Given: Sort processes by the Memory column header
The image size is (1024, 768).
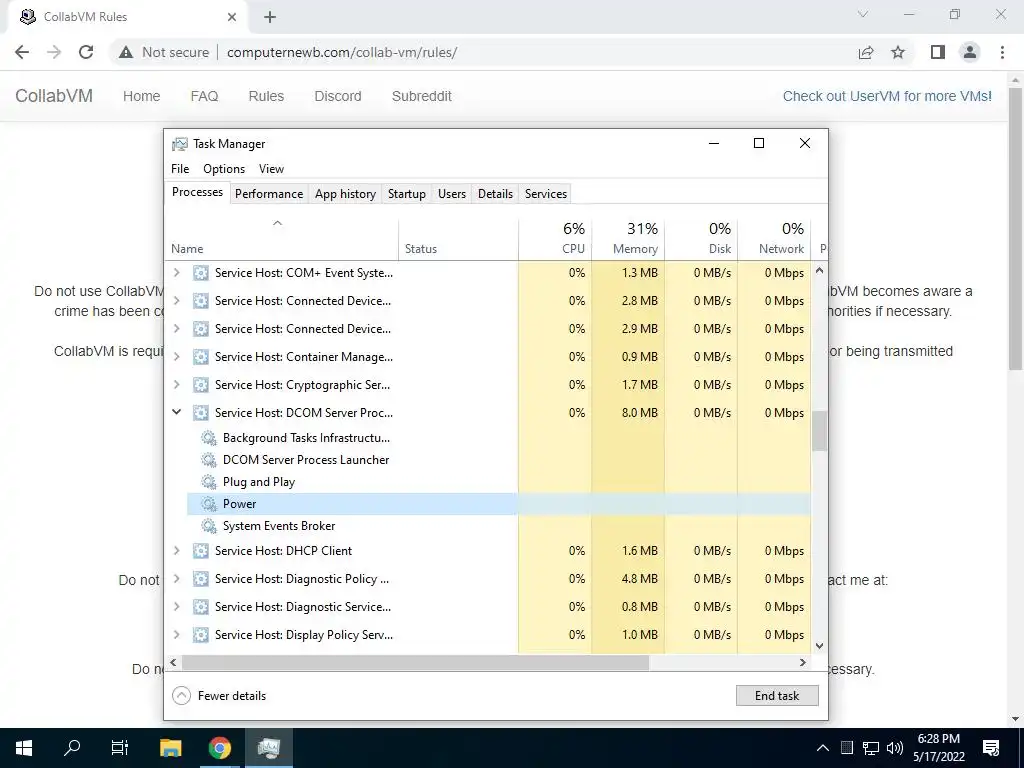Looking at the screenshot, I should [x=628, y=238].
